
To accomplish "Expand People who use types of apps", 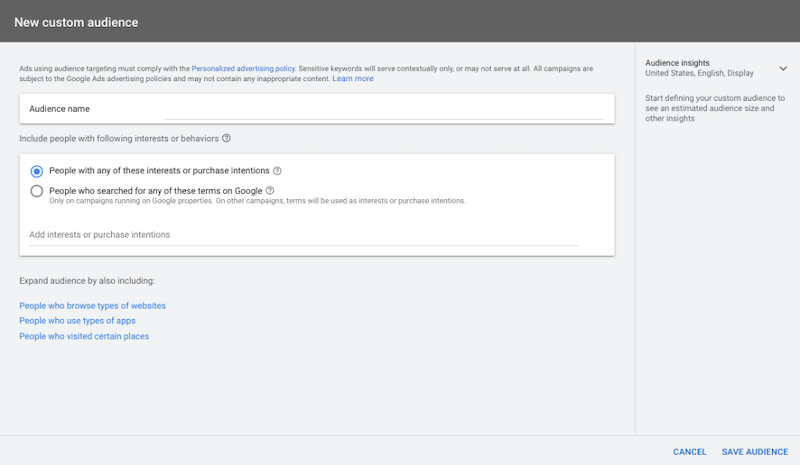I will [77, 320].
